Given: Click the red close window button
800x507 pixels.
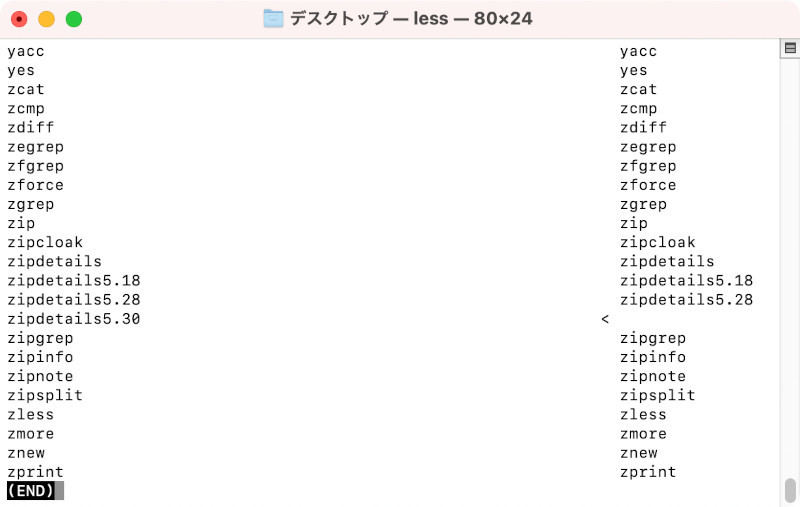Looking at the screenshot, I should point(19,19).
